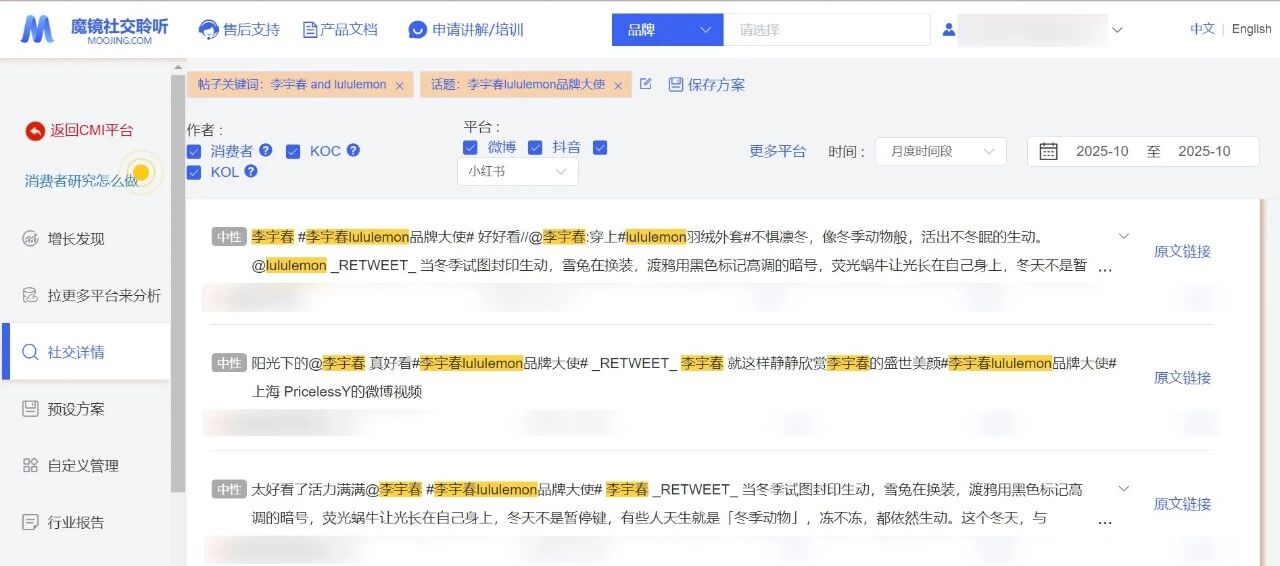This screenshot has width=1280, height=566.
Task: Remove the 帖子关键词 filter tag
Action: point(399,86)
